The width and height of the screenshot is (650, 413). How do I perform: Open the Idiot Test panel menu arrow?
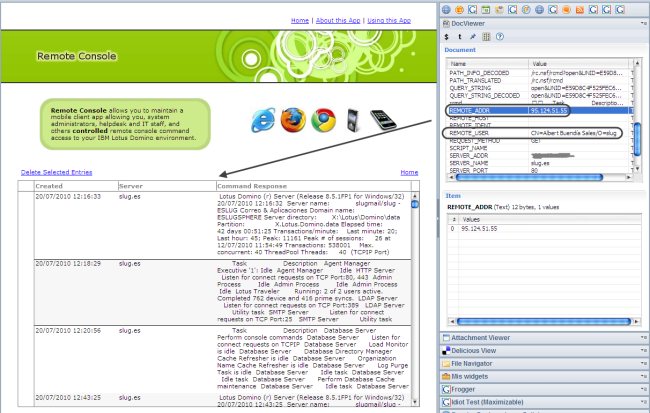click(x=643, y=402)
